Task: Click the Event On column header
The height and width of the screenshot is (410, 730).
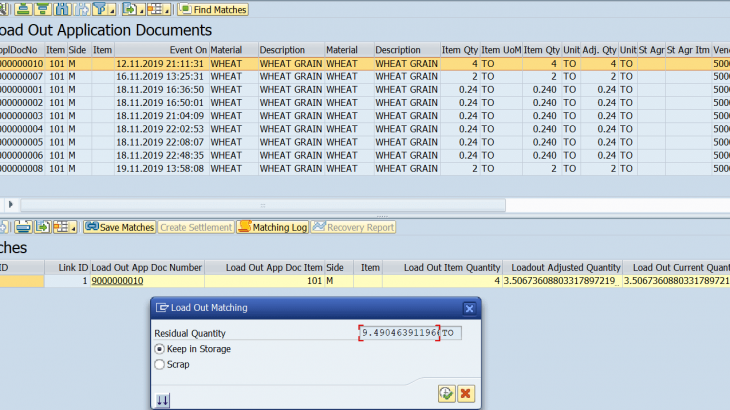Action: 161,50
